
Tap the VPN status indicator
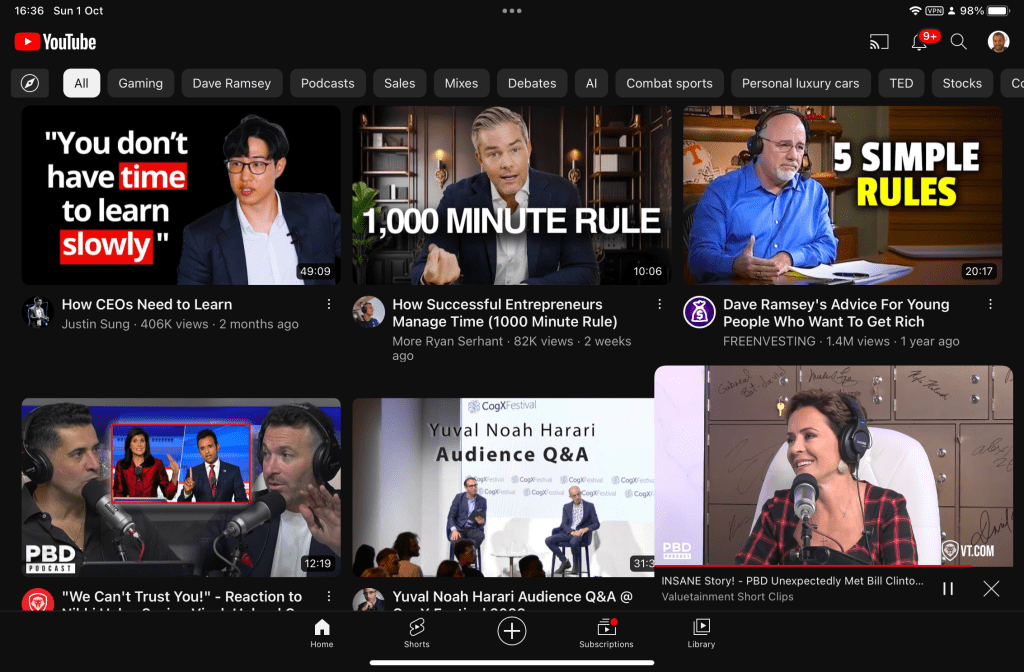click(x=935, y=10)
